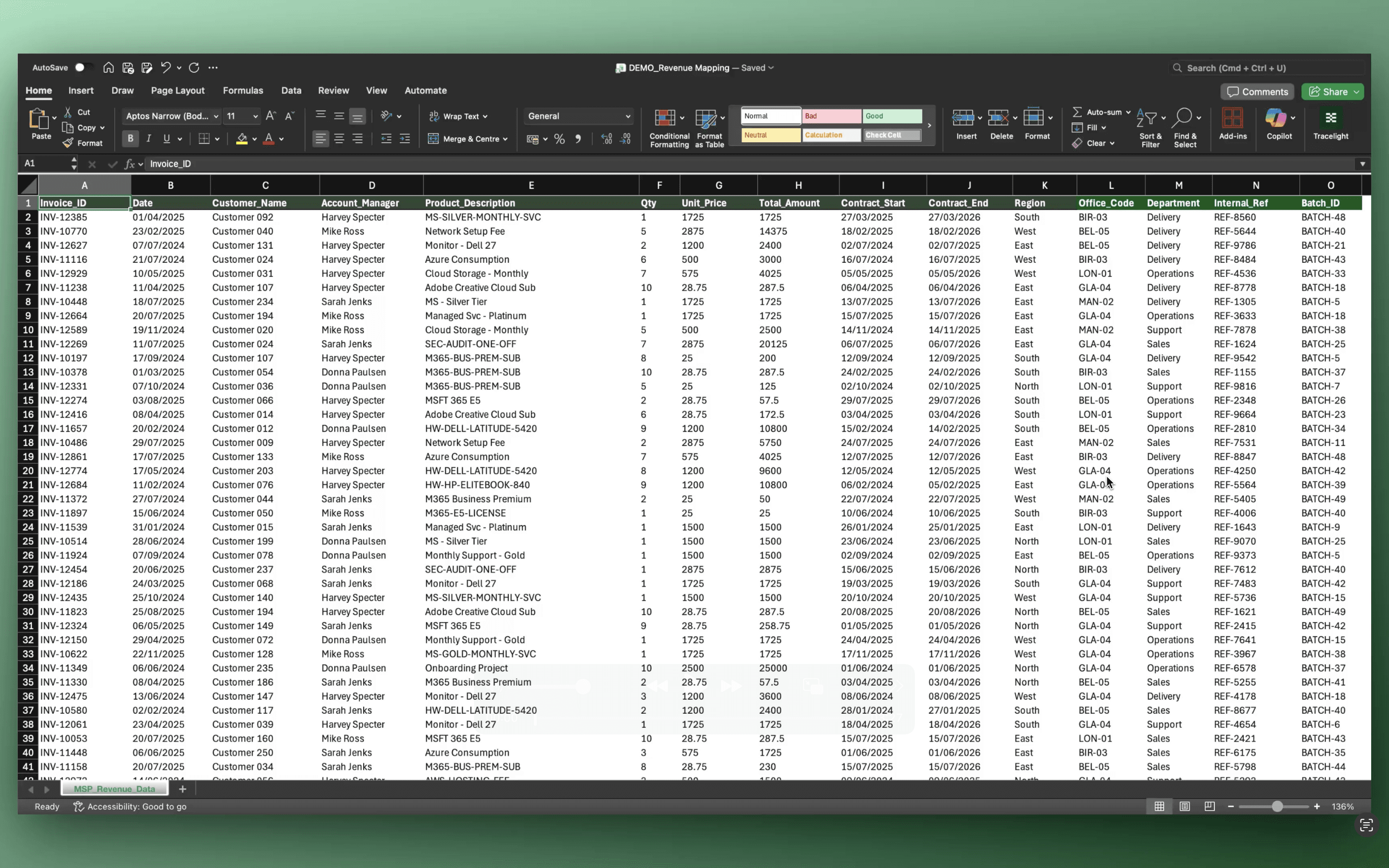Screen dimensions: 1389x868
Task: Click the Comments button
Action: pos(1257,92)
